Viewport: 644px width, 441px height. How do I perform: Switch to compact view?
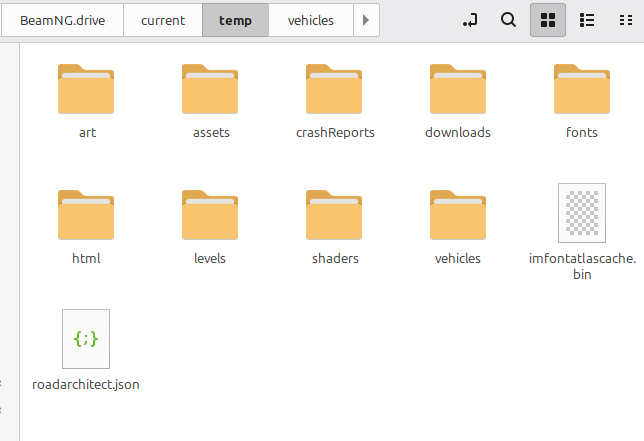626,20
